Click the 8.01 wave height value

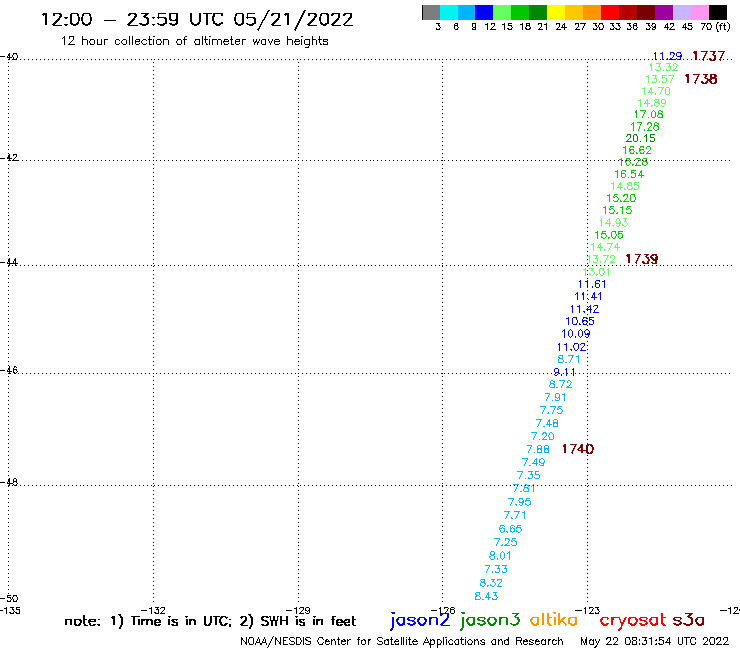click(x=500, y=556)
